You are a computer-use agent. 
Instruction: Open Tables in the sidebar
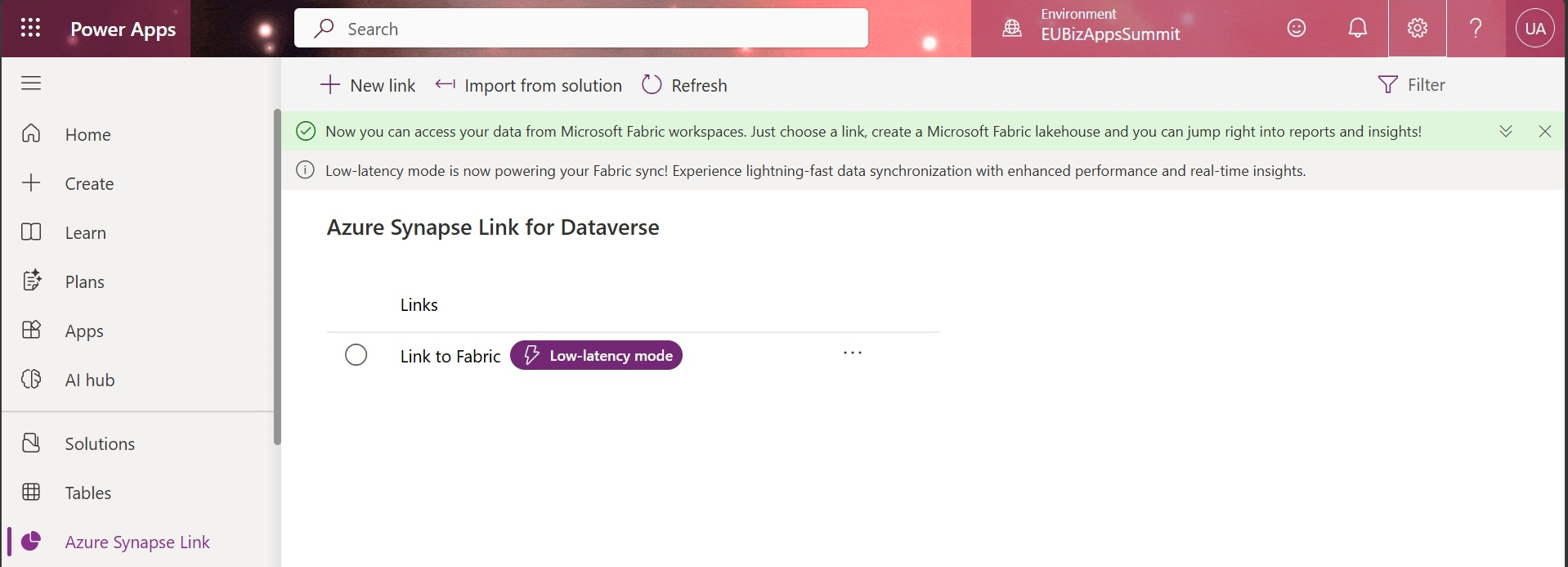pyautogui.click(x=139, y=493)
